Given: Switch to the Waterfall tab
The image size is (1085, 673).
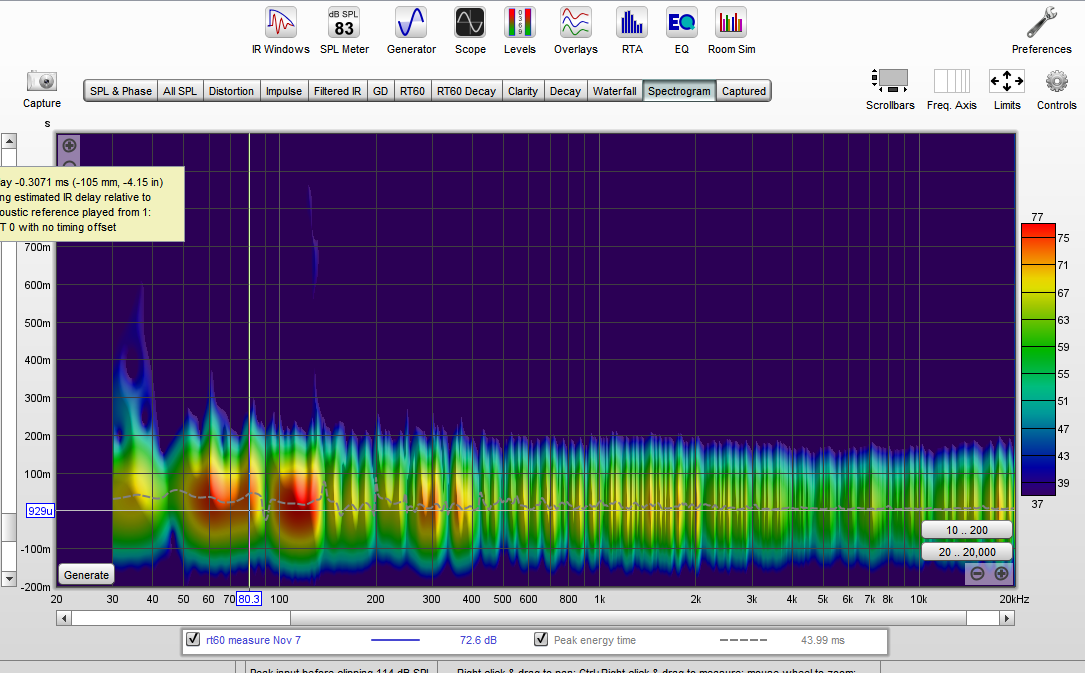Looking at the screenshot, I should 614,91.
